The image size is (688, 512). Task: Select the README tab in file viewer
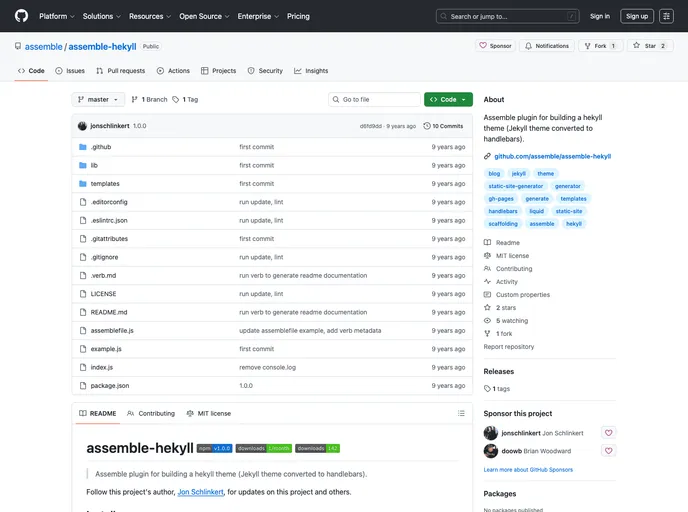[x=97, y=413]
